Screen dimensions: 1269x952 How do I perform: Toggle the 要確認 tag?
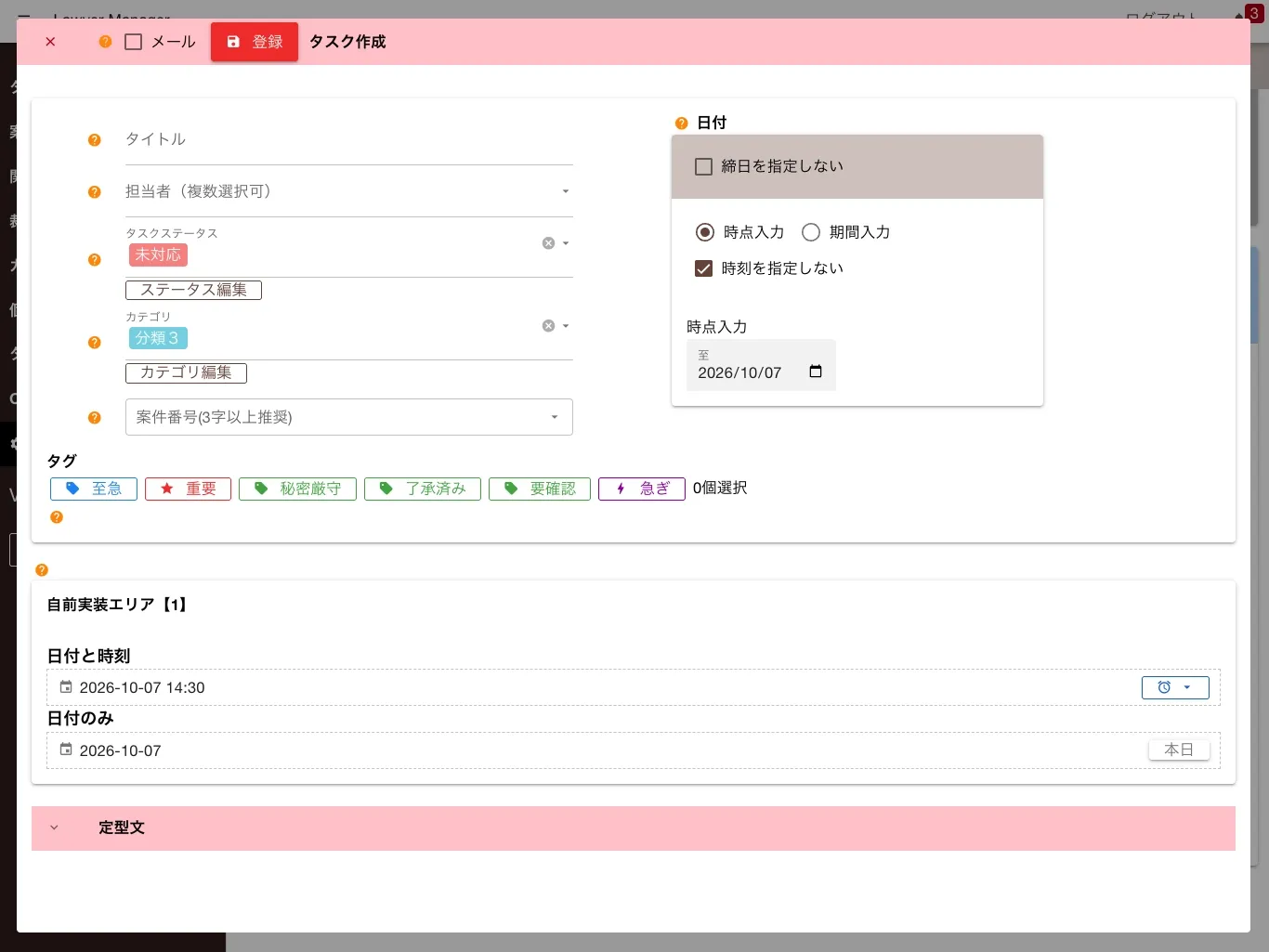(540, 489)
